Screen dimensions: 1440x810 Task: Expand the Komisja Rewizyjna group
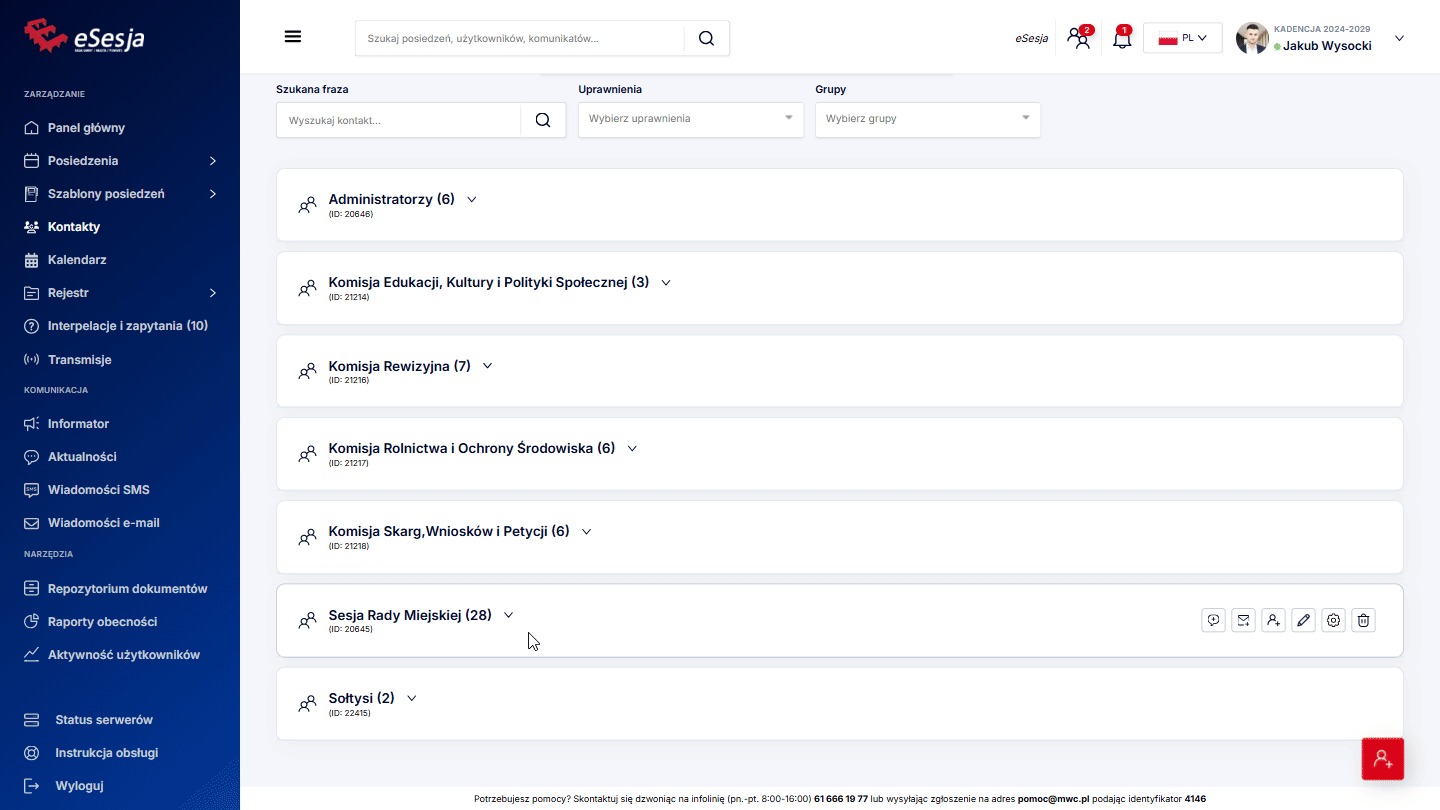[x=488, y=366]
